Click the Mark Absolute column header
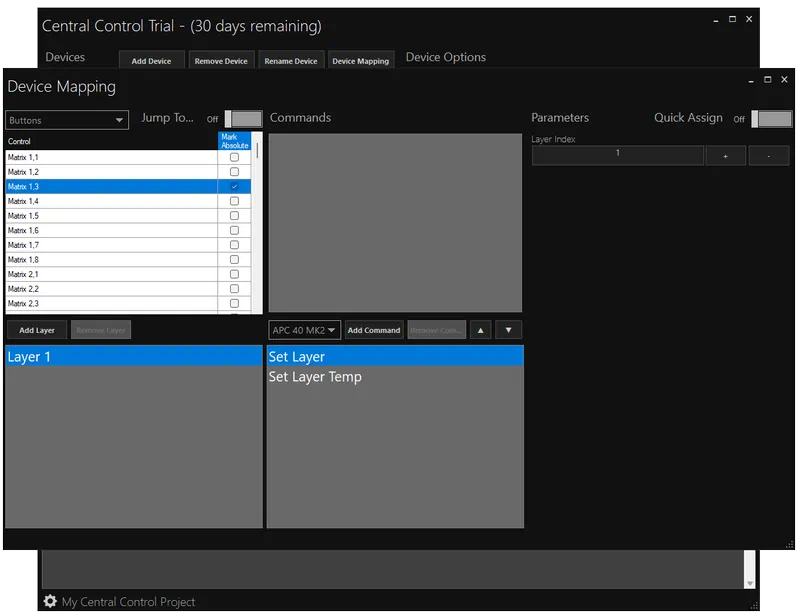 (235, 141)
